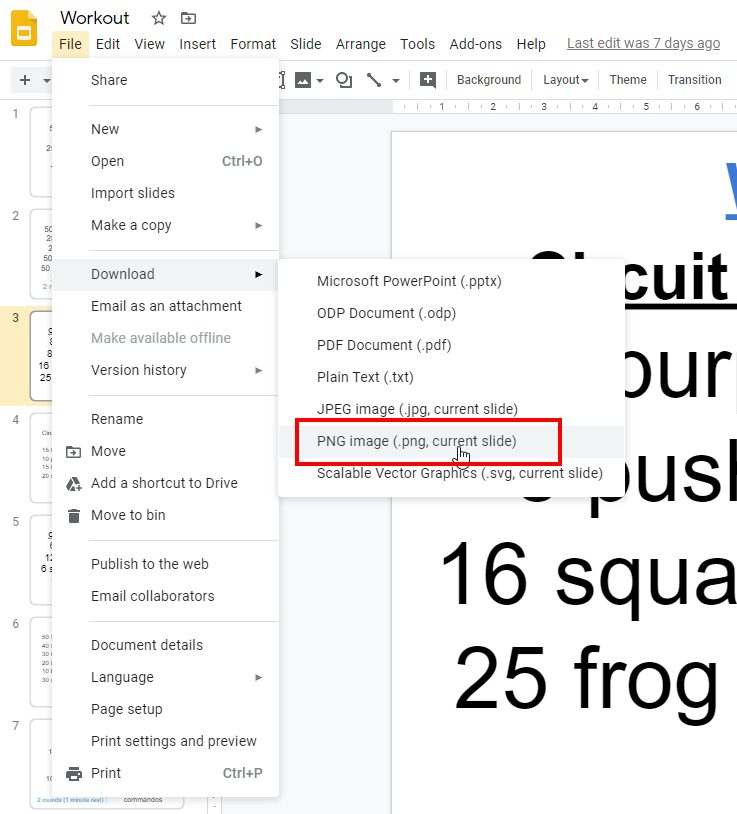Open the line tool dropdown arrow

tap(396, 80)
